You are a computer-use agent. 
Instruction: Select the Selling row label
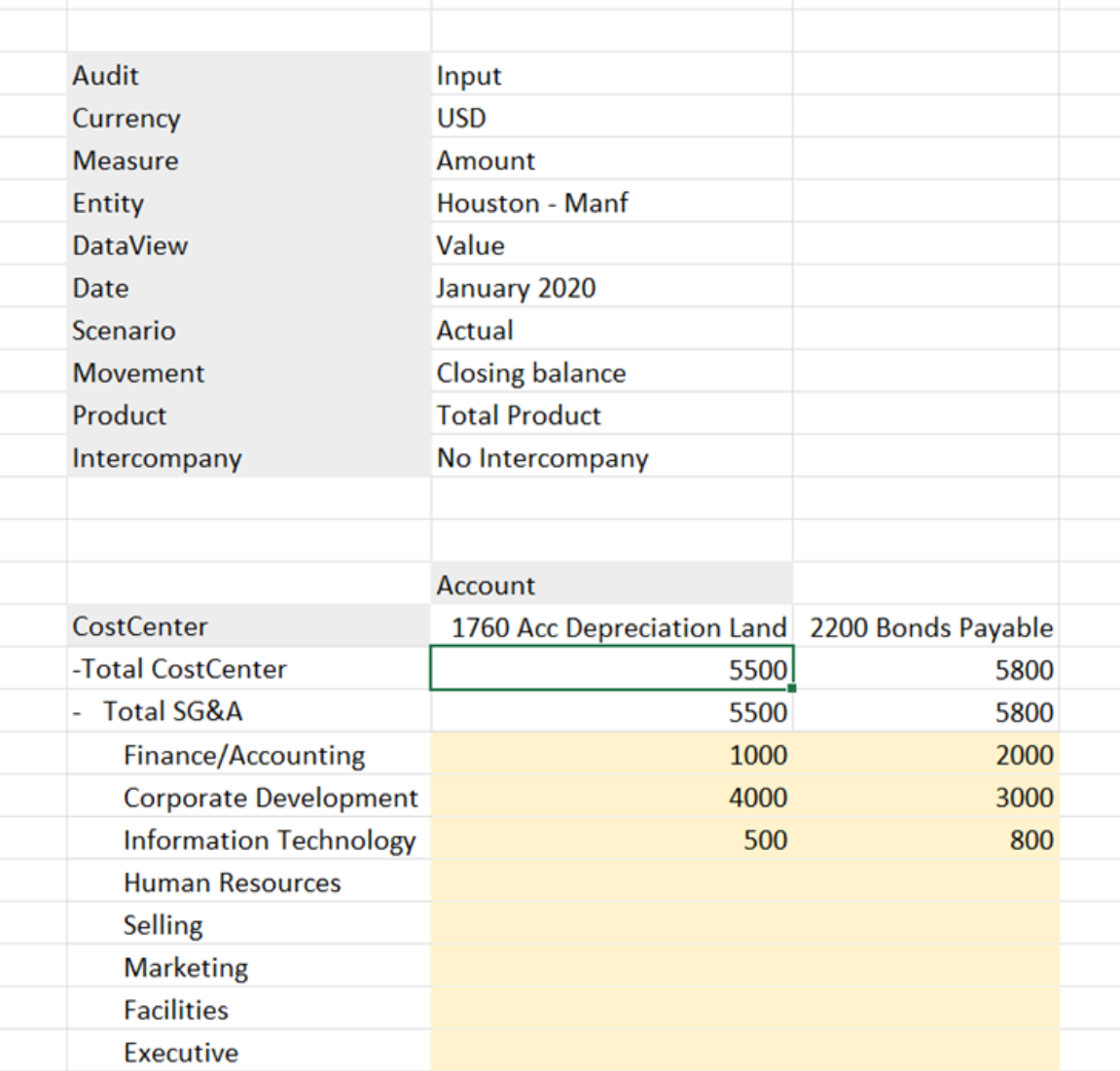pos(248,923)
